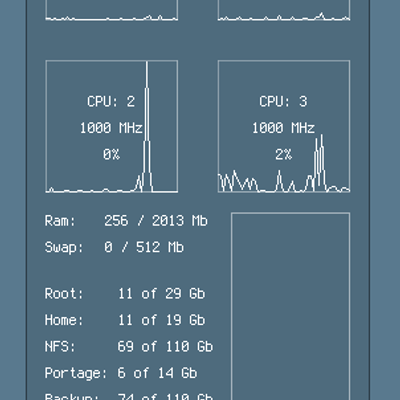Click the Portage: disk label
The height and width of the screenshot is (400, 400).
(76, 373)
